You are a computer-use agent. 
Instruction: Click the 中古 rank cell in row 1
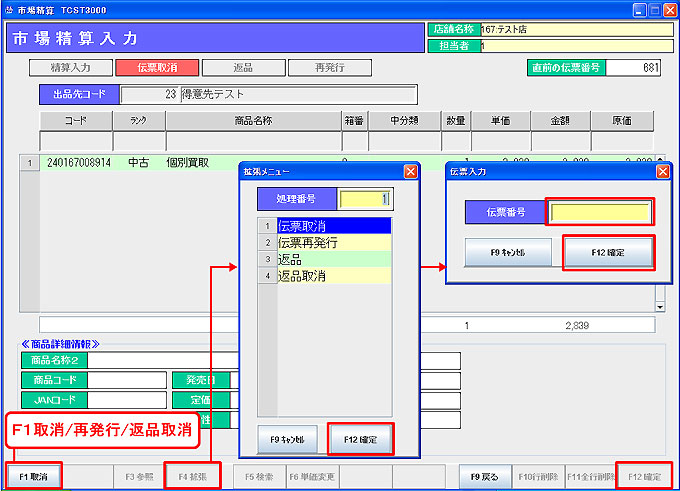pos(139,163)
